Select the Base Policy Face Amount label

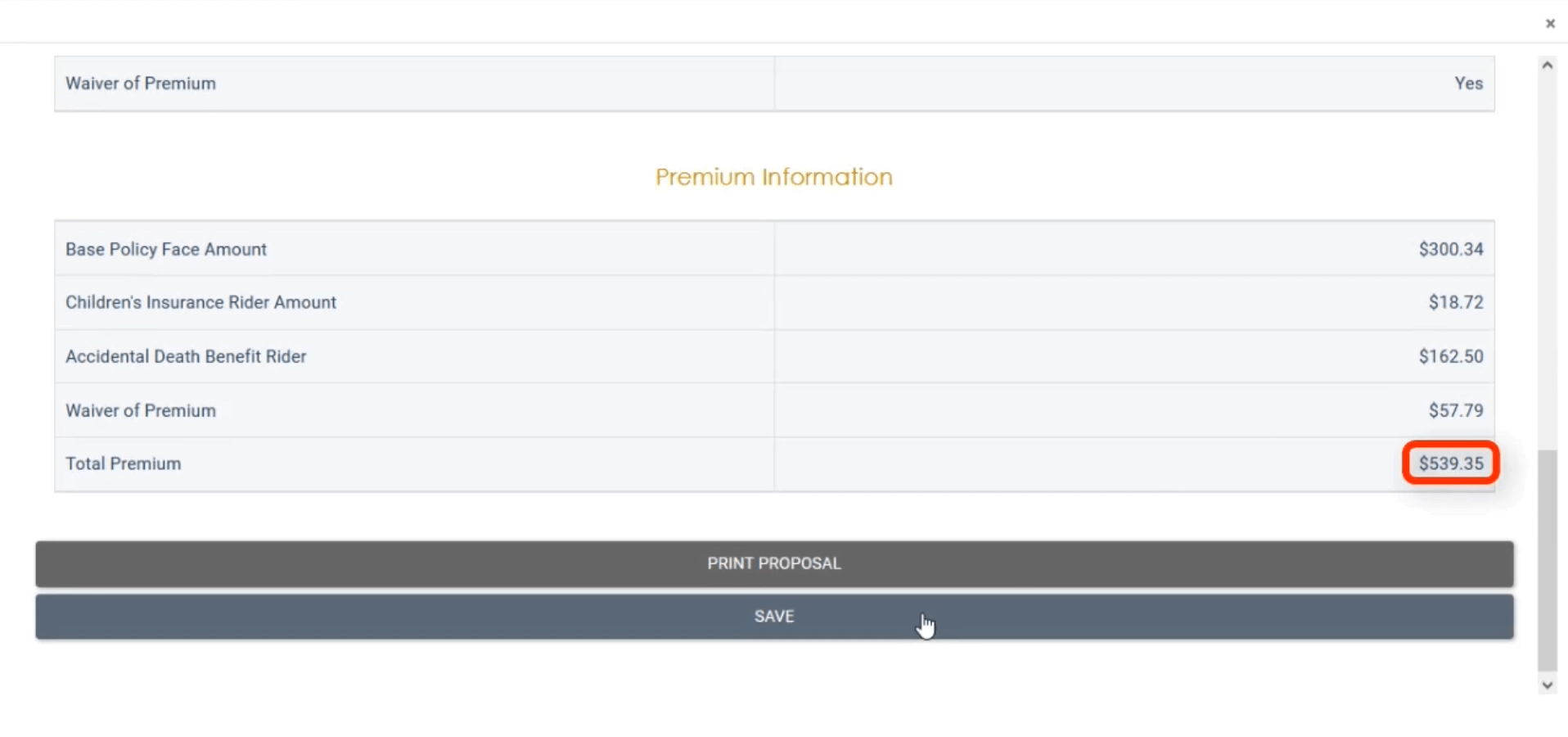[166, 249]
